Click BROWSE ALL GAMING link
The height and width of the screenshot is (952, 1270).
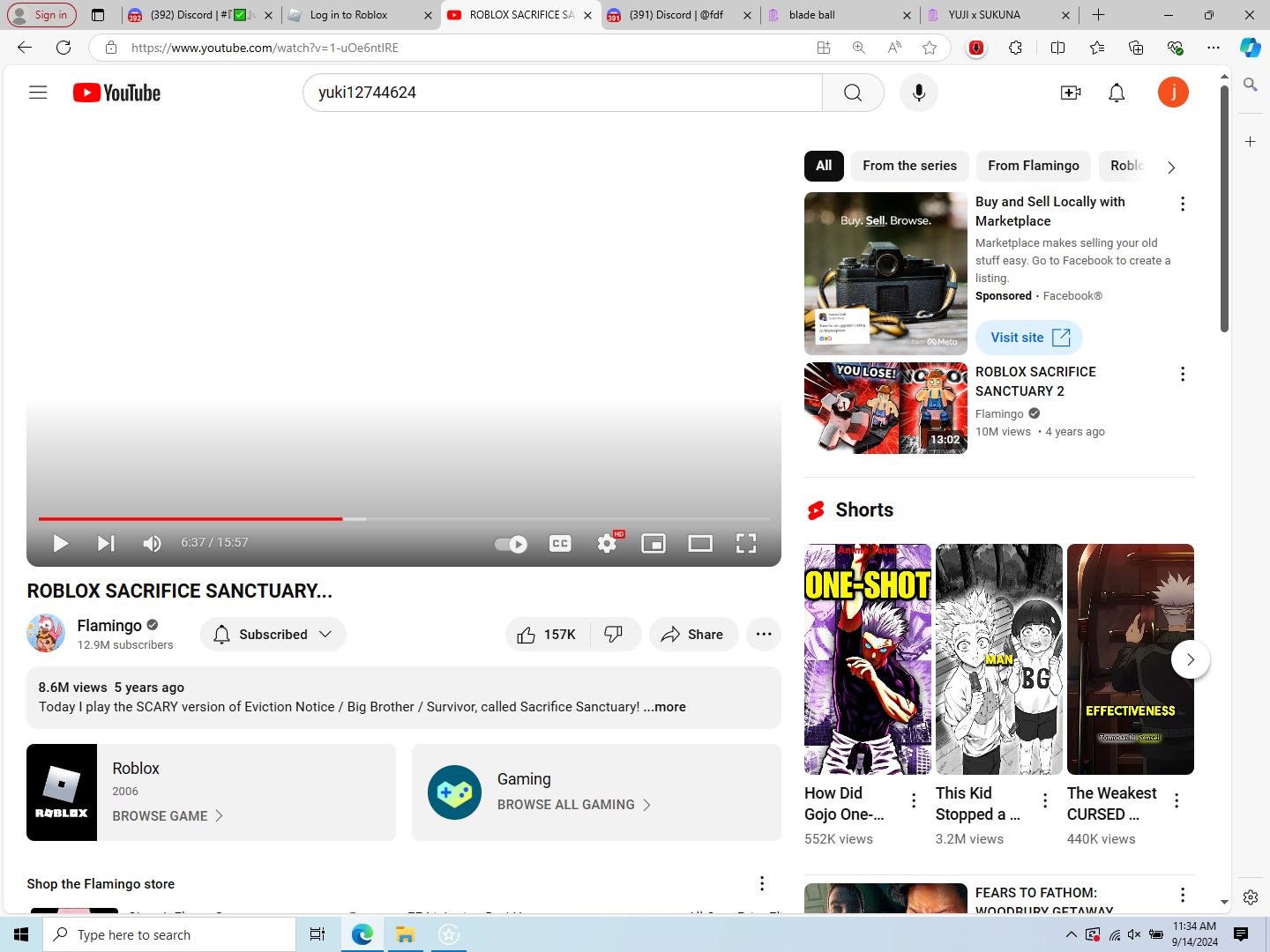click(x=574, y=805)
